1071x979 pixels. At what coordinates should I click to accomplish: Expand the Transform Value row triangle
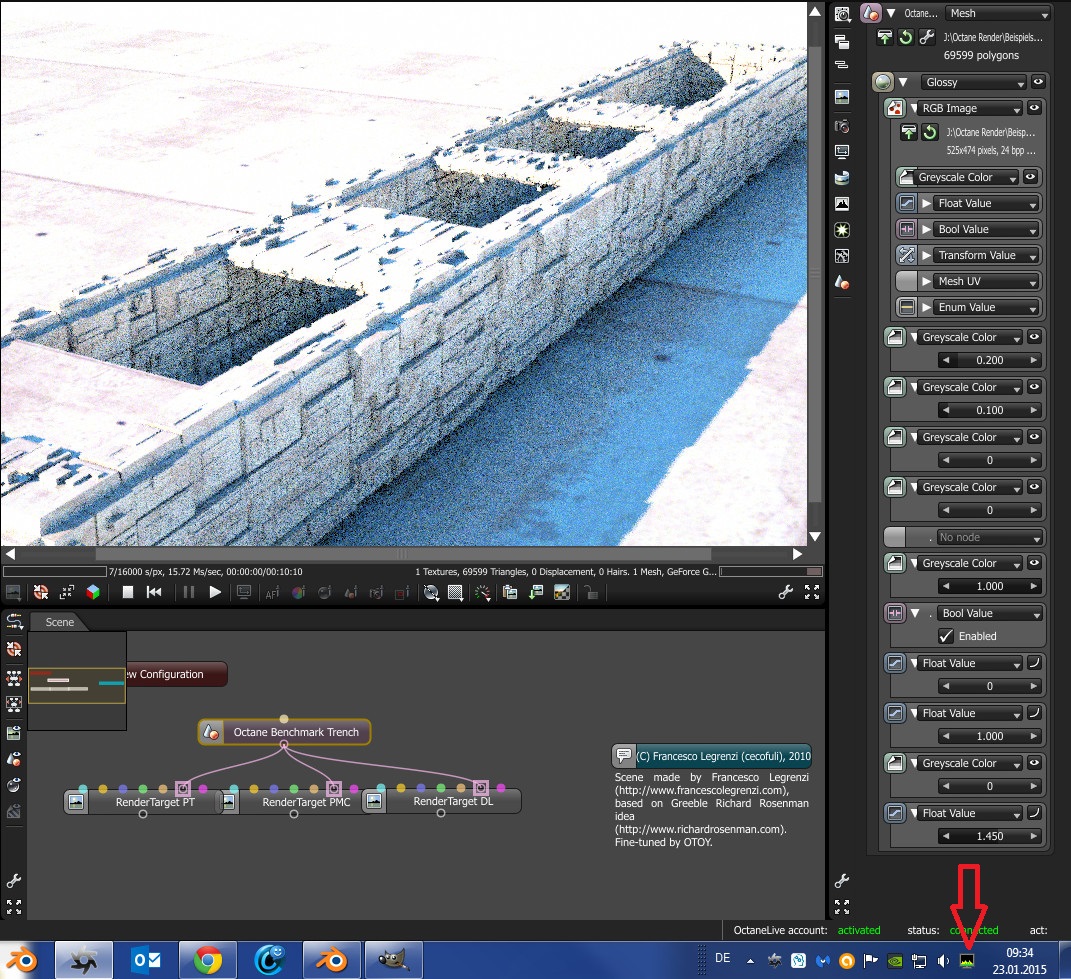pyautogui.click(x=926, y=255)
